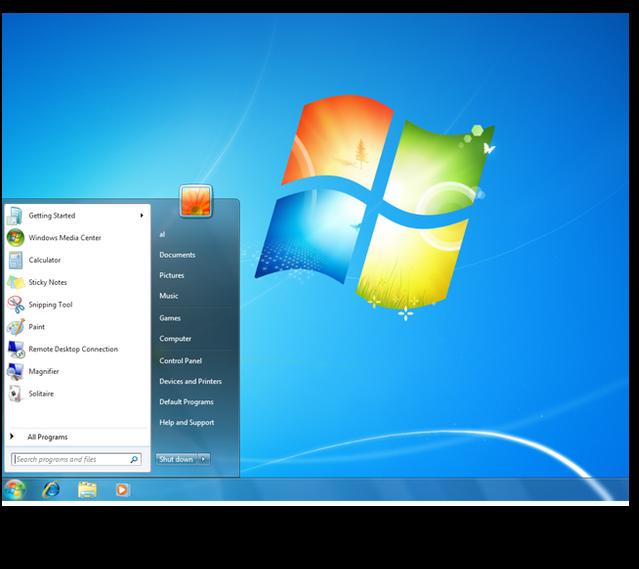Launch the Magnifier utility
The image size is (639, 569).
pyautogui.click(x=43, y=371)
